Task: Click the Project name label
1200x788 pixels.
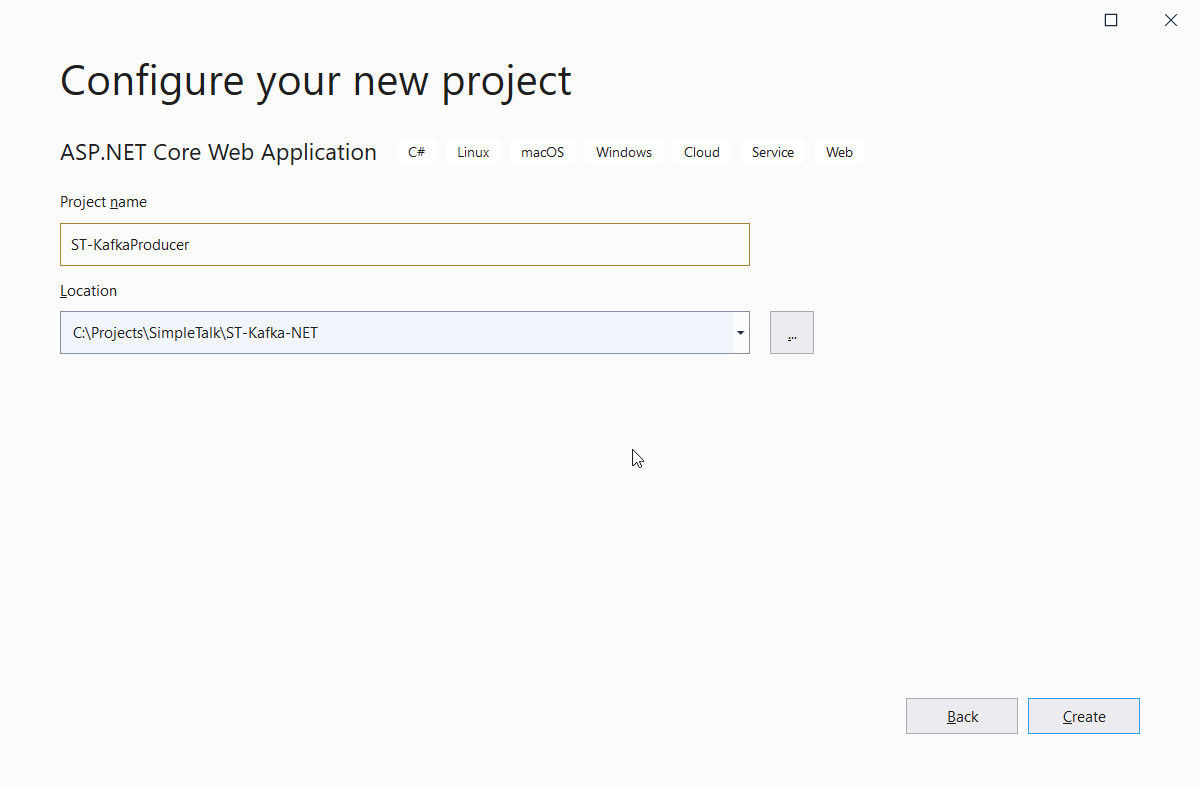Action: [103, 202]
